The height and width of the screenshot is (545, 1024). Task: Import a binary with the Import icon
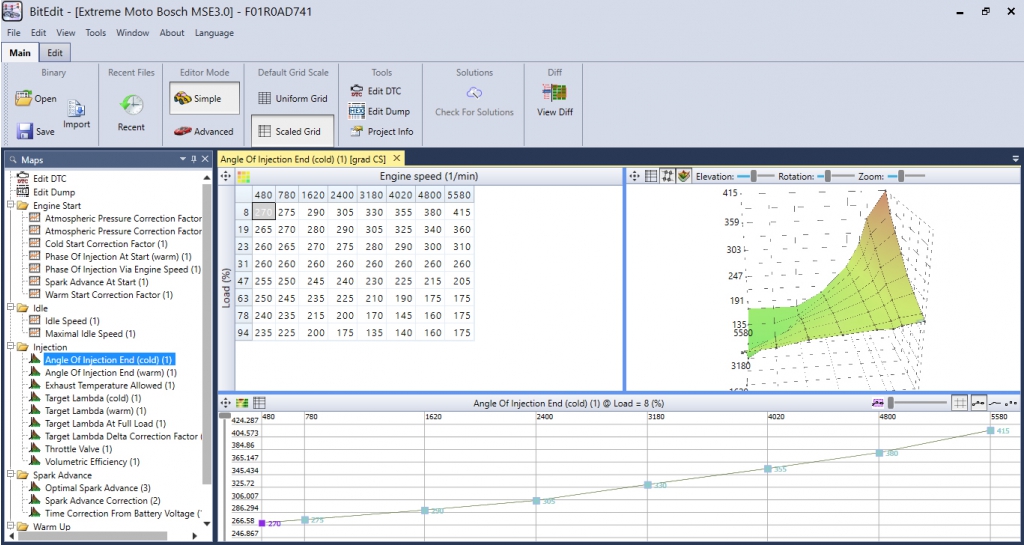point(76,110)
